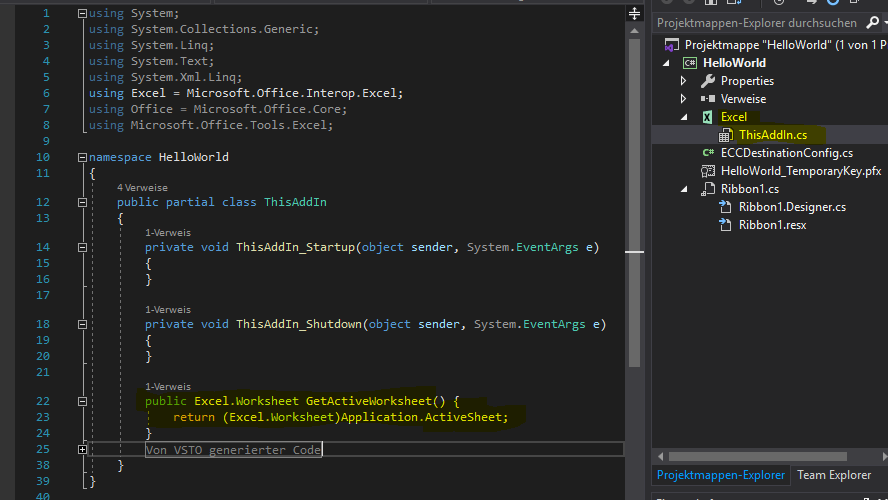The image size is (888, 500).
Task: Click the C# icon of ECCDestinationConfig.cs
Action: [708, 153]
